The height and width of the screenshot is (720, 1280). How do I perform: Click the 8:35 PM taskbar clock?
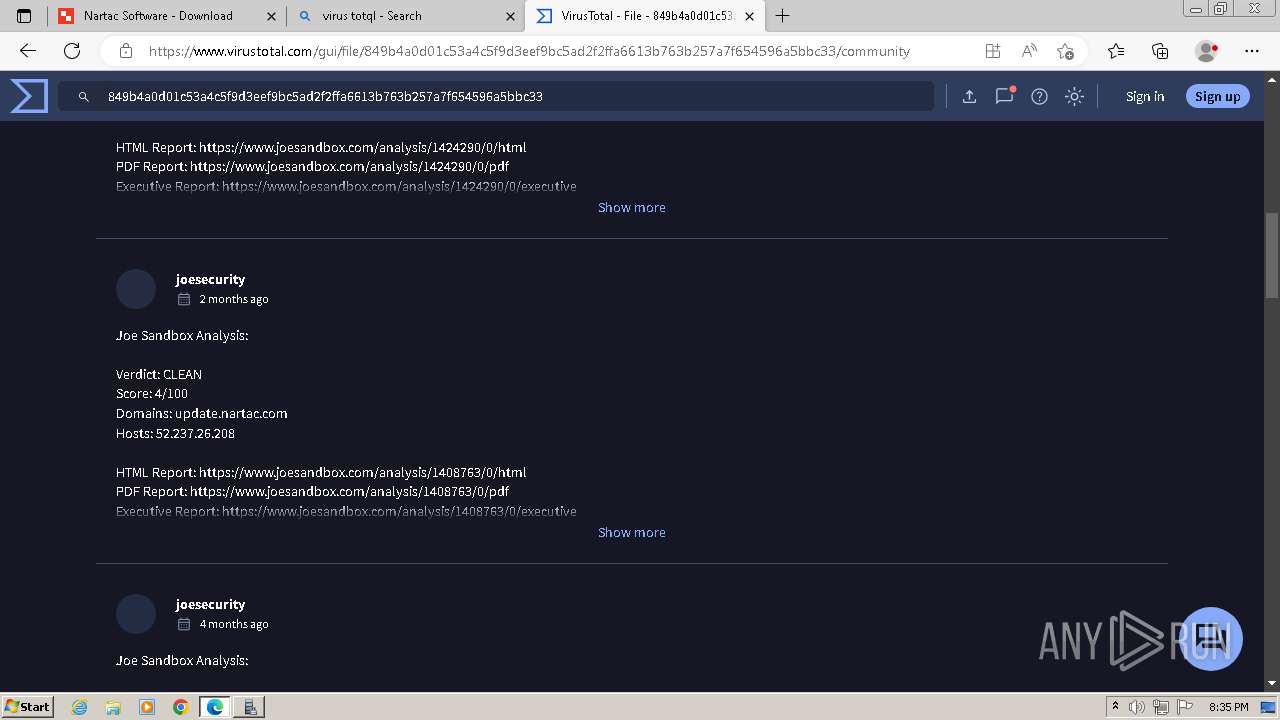[x=1228, y=707]
